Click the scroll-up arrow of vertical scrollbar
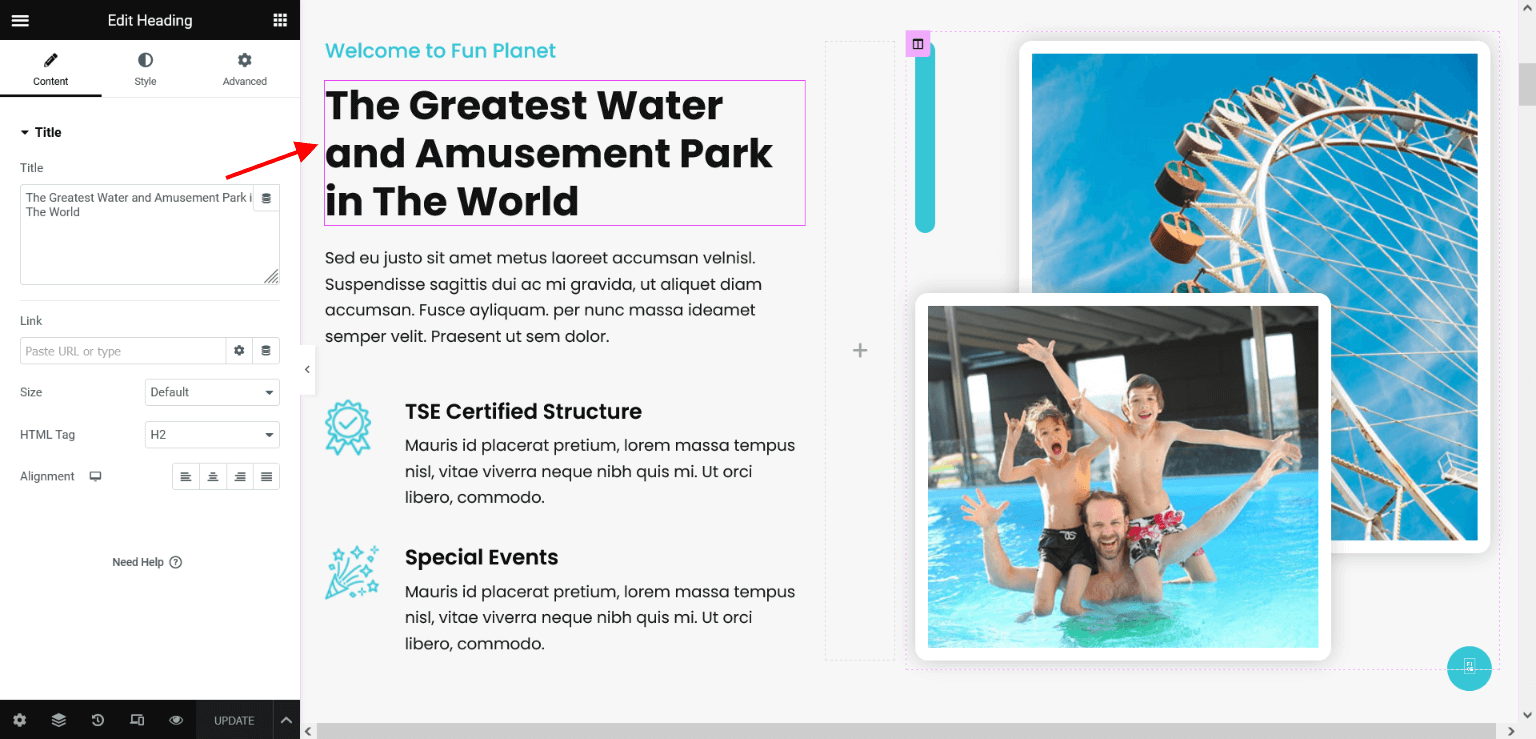 (1527, 8)
